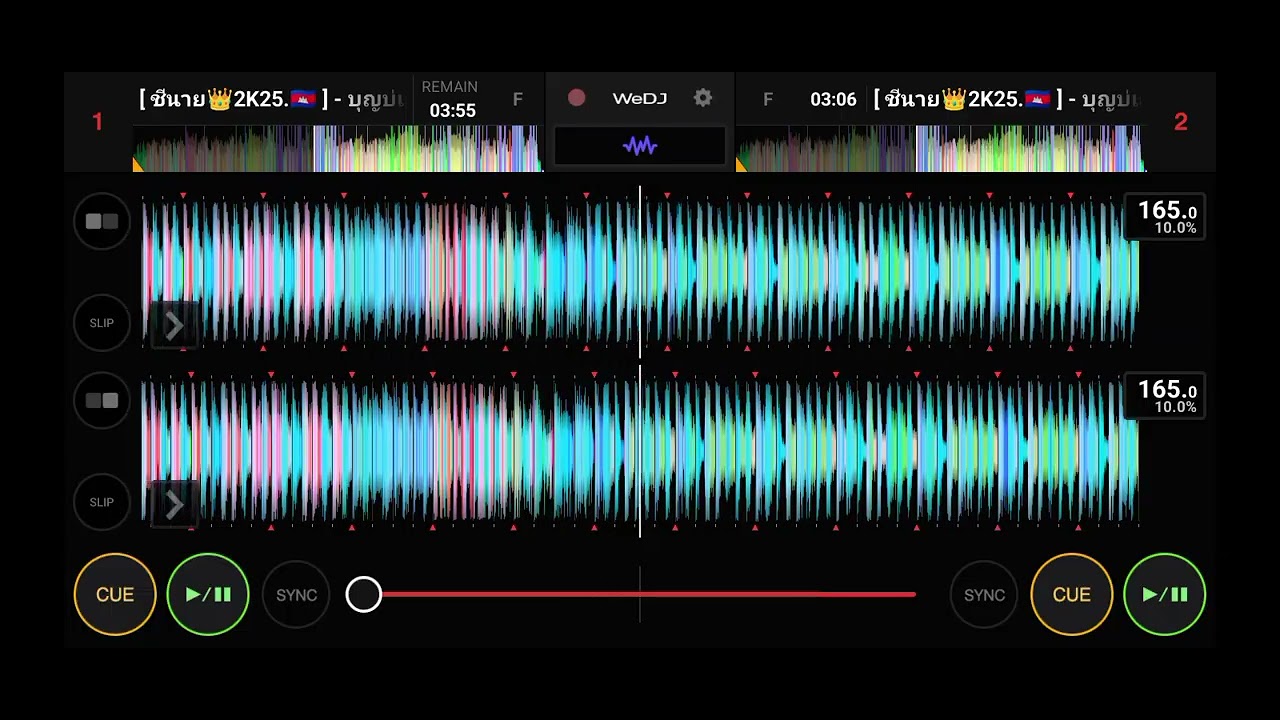
Task: Play or pause deck 1
Action: (208, 594)
